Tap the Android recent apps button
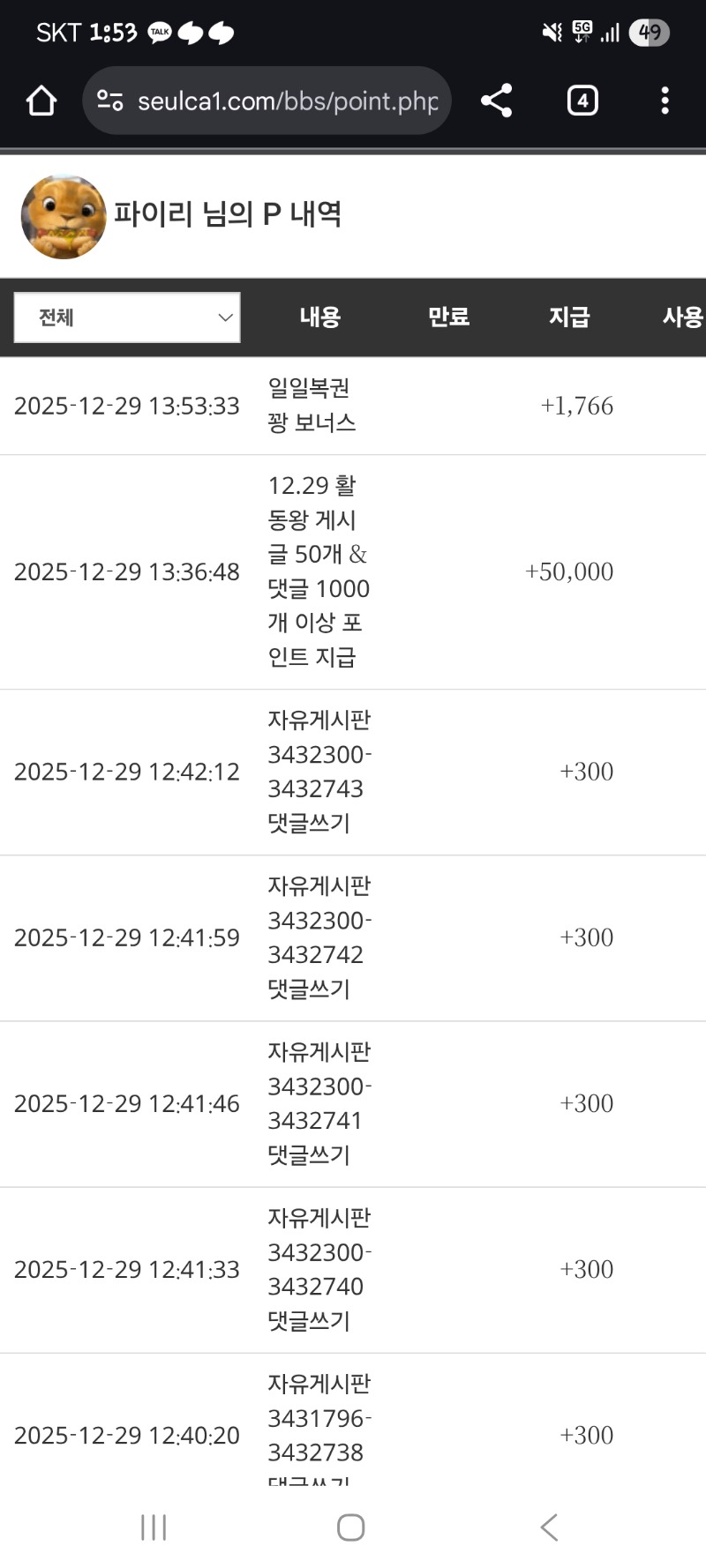Image resolution: width=706 pixels, height=1568 pixels. pos(154,1527)
